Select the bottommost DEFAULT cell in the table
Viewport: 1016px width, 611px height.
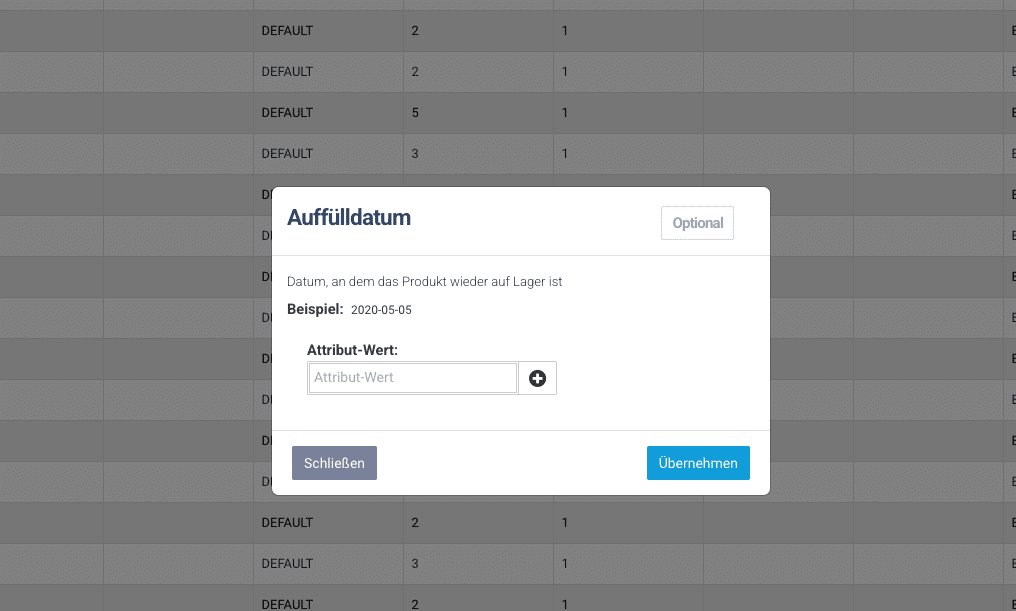click(287, 604)
